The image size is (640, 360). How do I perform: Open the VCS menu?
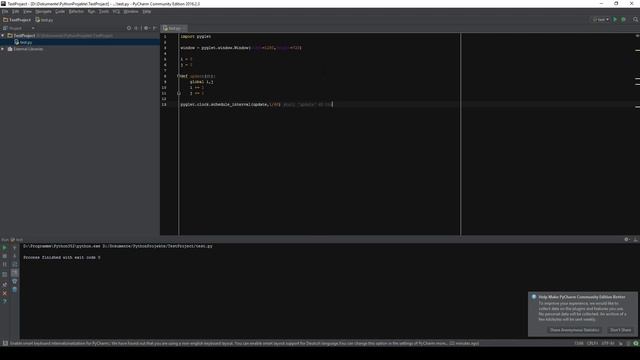coord(116,11)
